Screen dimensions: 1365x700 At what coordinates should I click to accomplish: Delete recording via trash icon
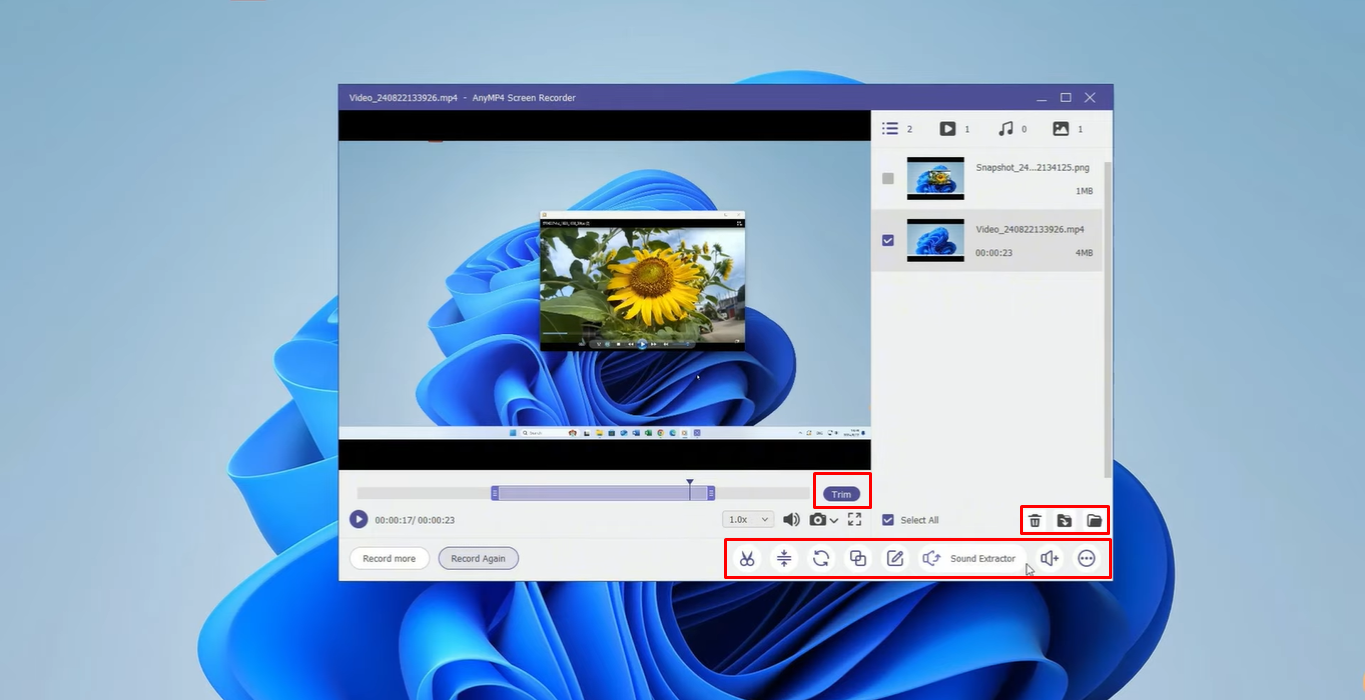(x=1035, y=520)
